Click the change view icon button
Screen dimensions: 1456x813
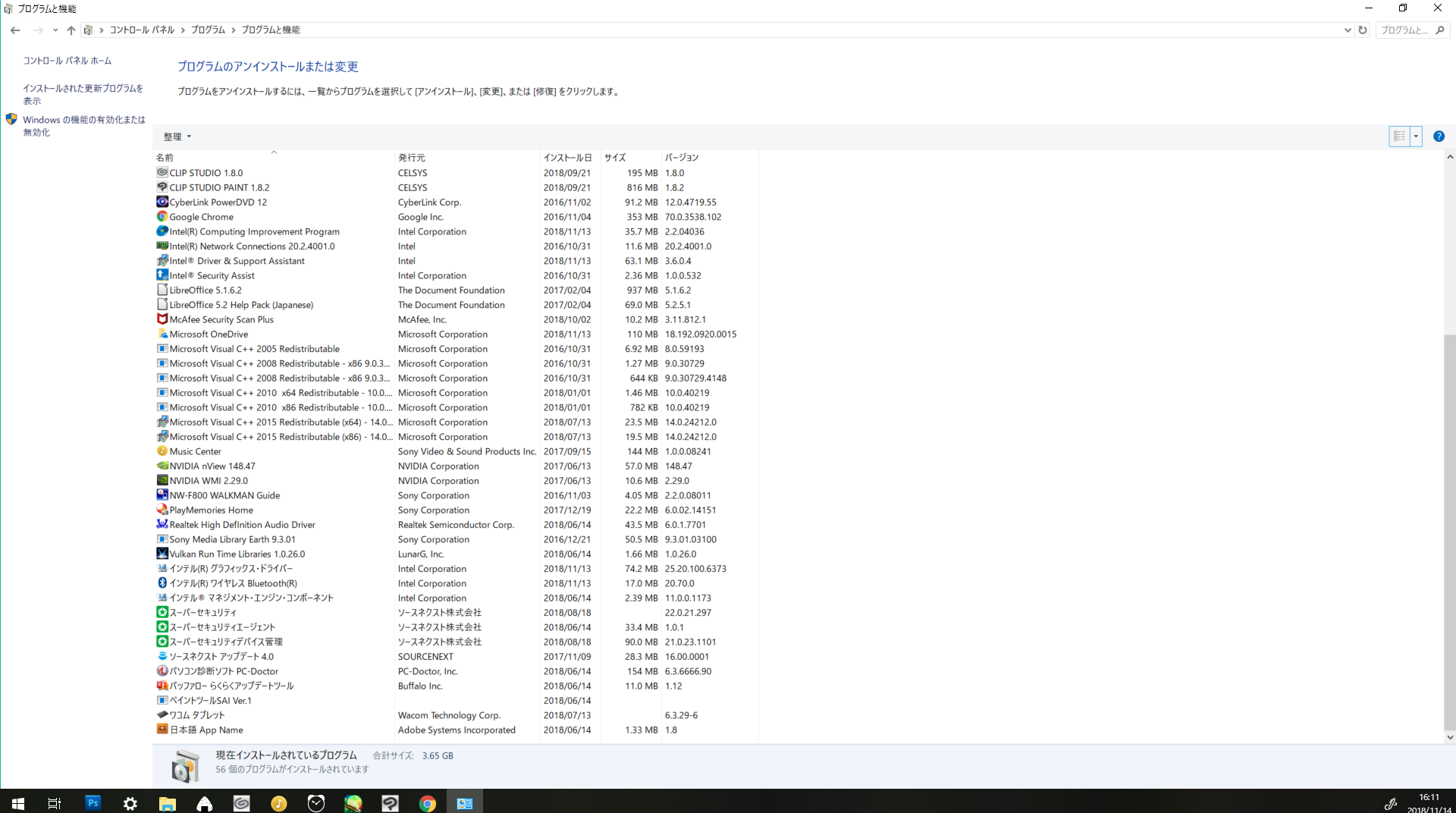pos(1399,137)
